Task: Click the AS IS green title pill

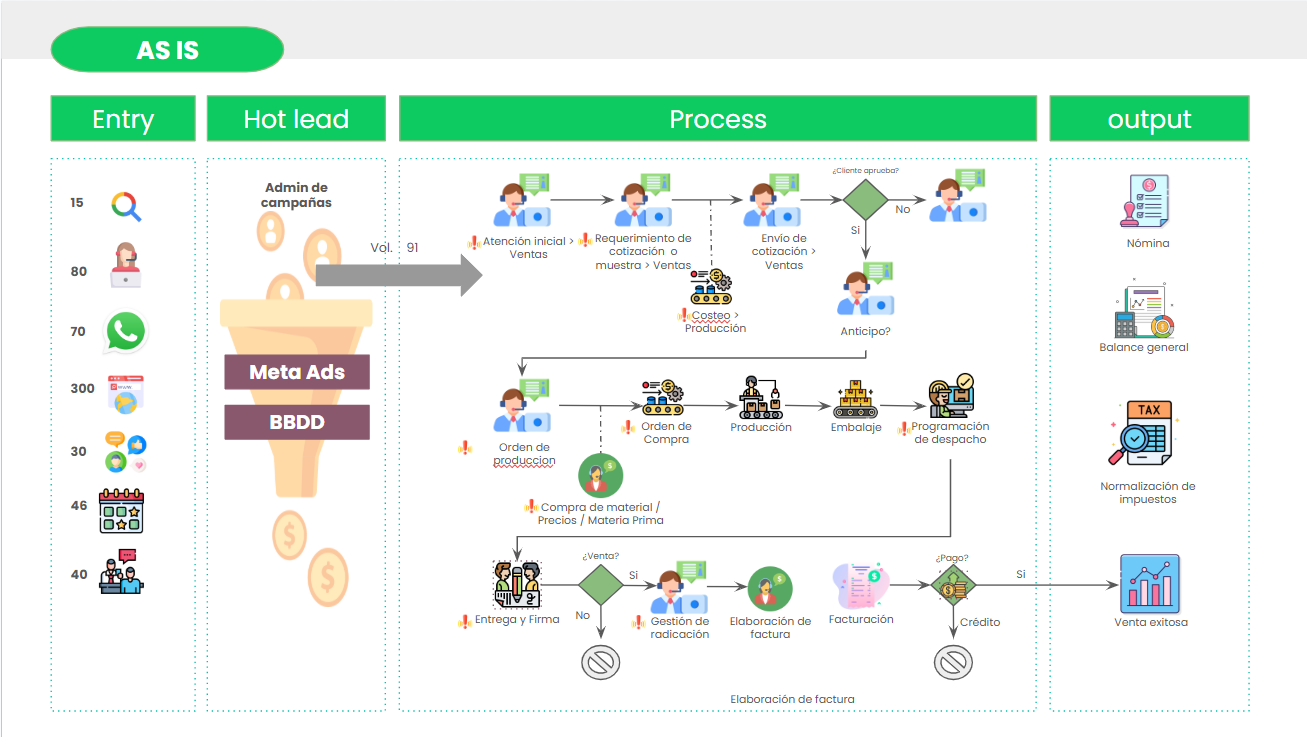Action: click(167, 50)
